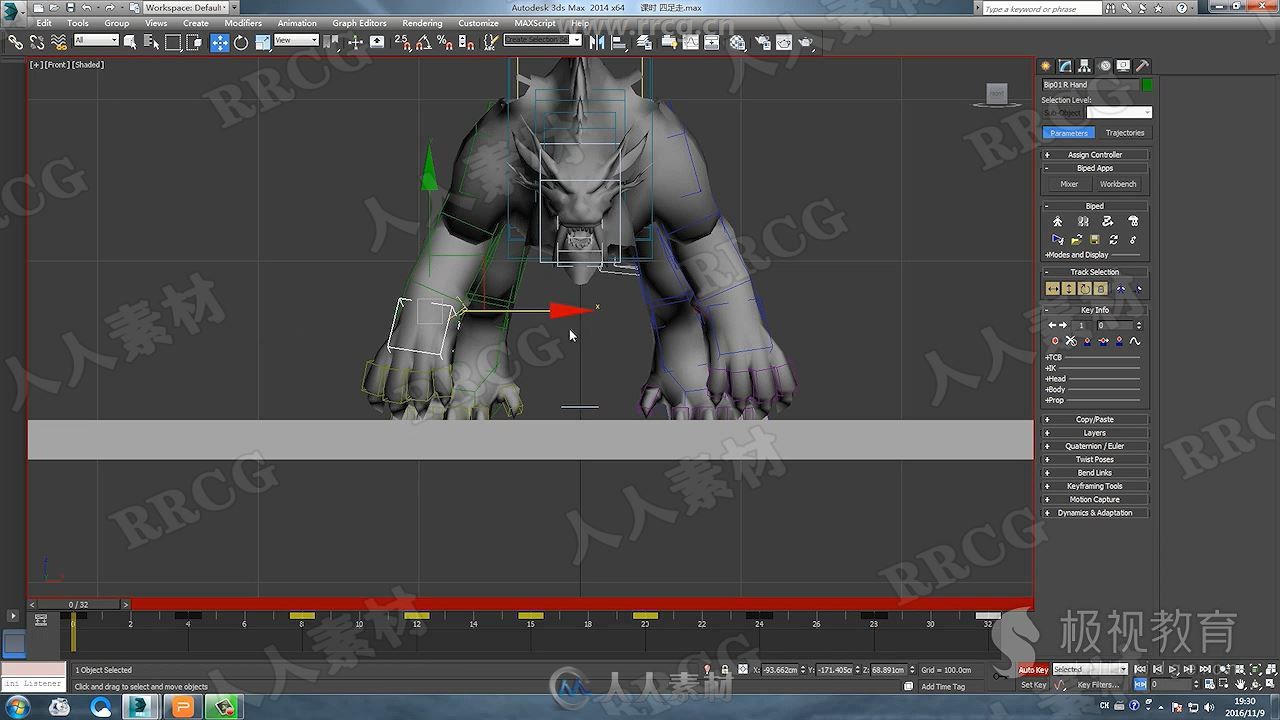Click the Unlink Selection tool

37,42
